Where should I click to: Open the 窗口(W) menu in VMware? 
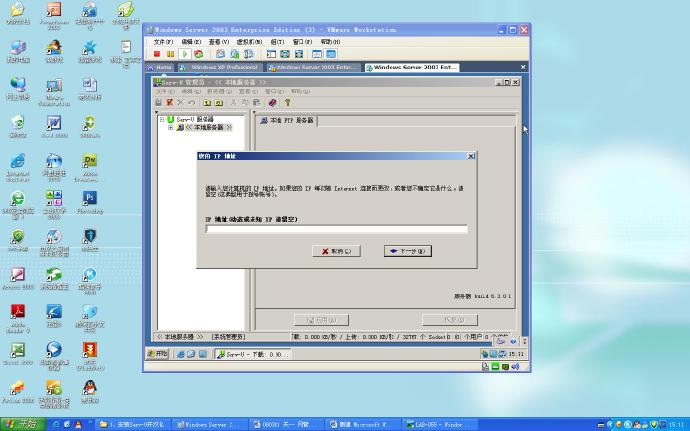click(302, 42)
